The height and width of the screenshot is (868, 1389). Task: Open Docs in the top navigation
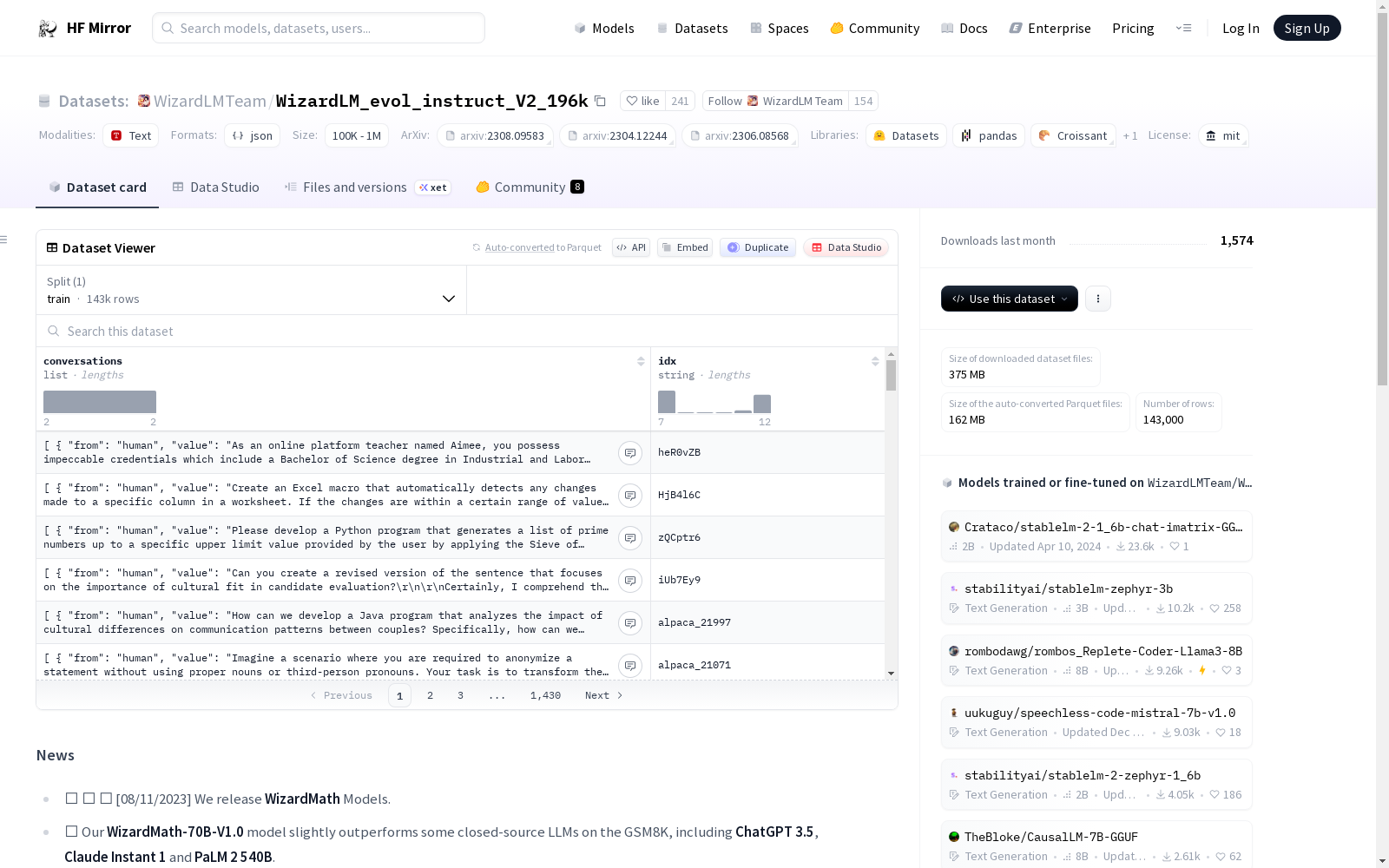tap(964, 28)
